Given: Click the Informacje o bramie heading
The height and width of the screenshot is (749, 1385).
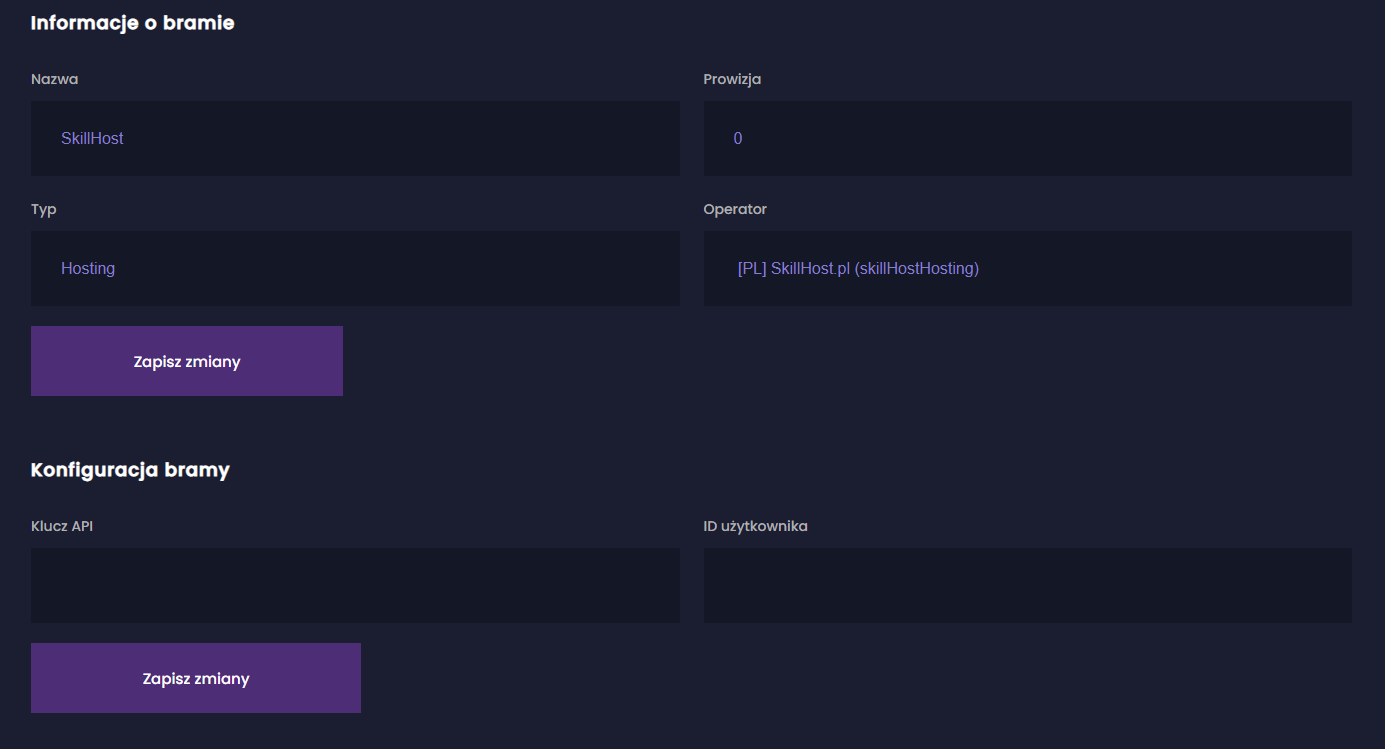Looking at the screenshot, I should click(132, 23).
